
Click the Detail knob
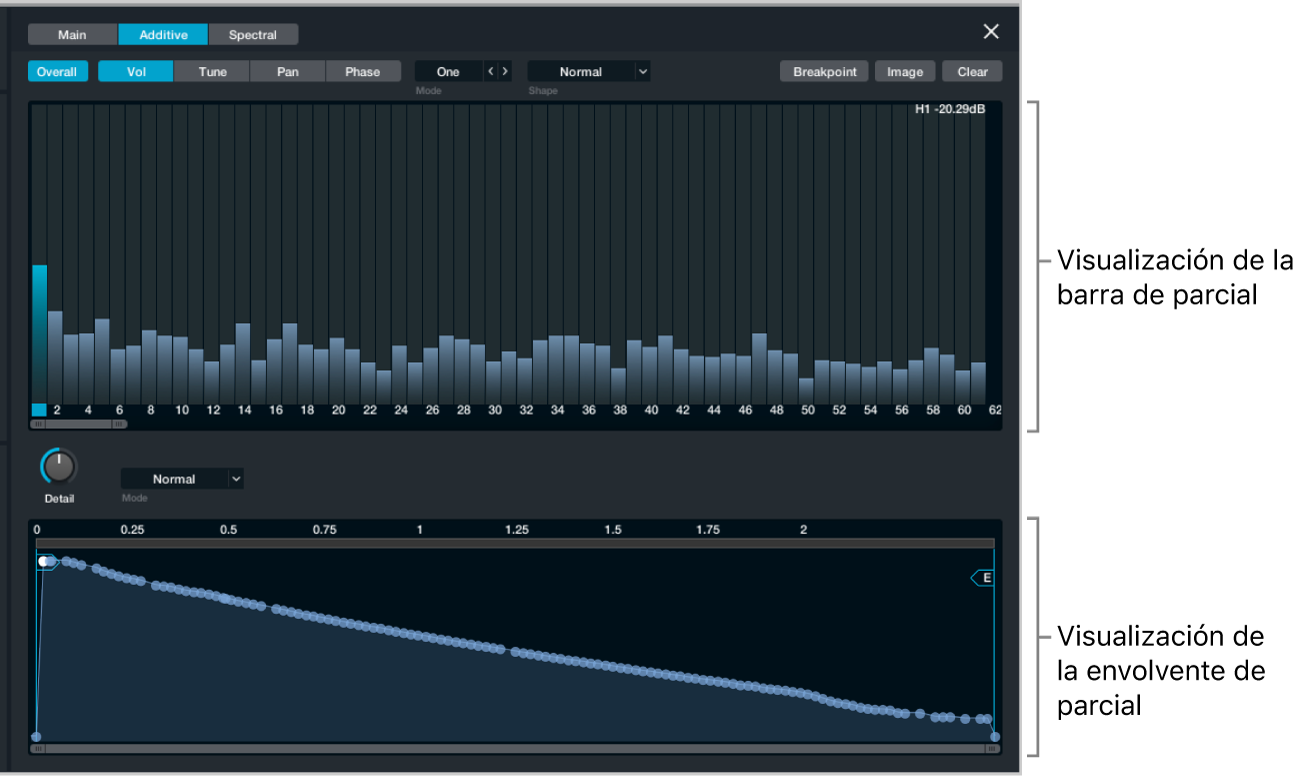pyautogui.click(x=59, y=466)
